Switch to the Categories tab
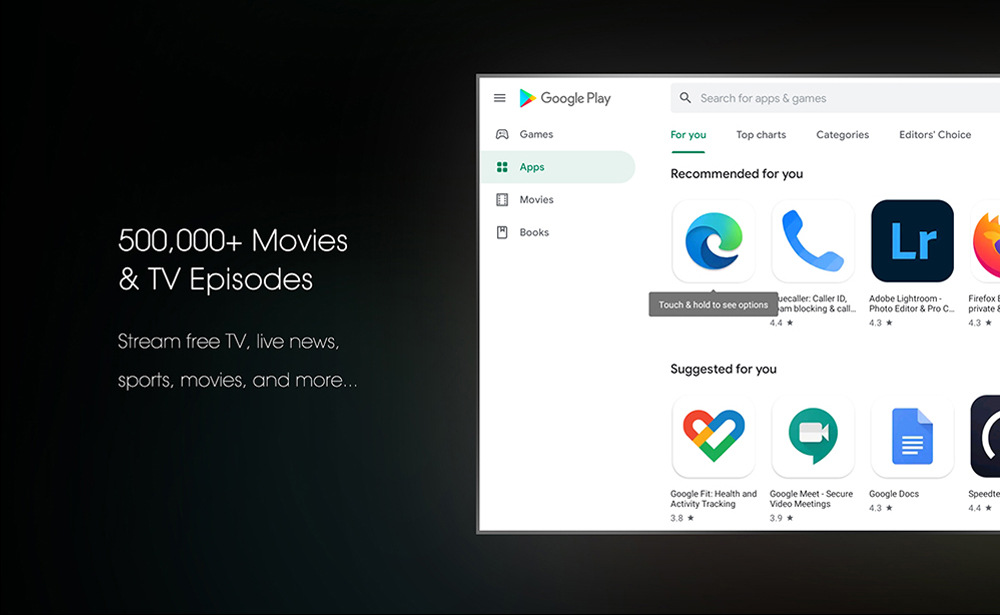The width and height of the screenshot is (1000, 615). click(x=842, y=135)
